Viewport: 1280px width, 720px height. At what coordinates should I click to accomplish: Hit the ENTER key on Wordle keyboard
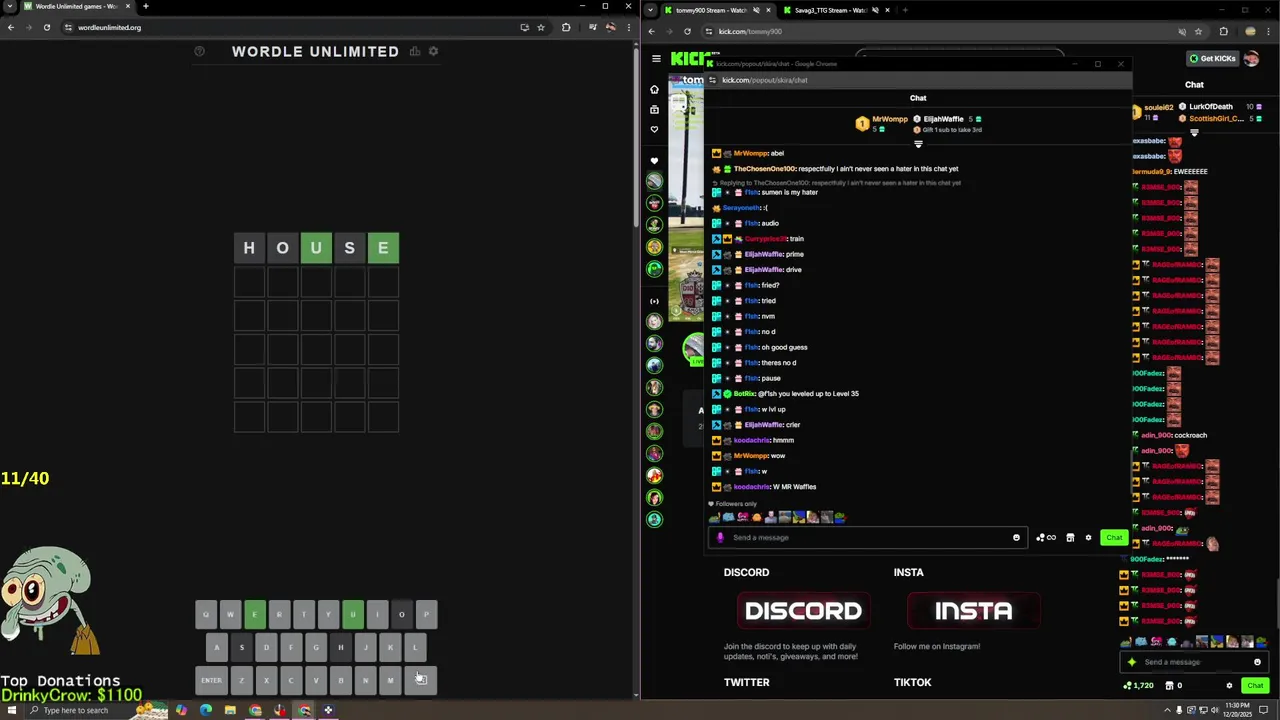point(211,680)
